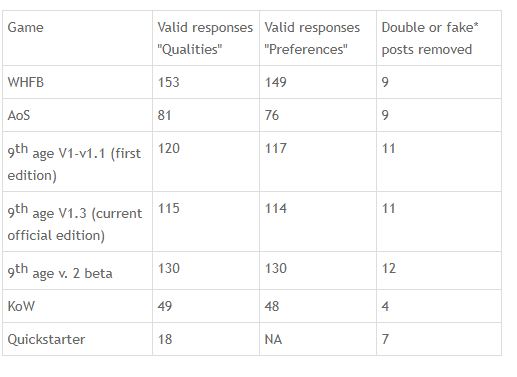The width and height of the screenshot is (517, 377).
Task: Click the NA cell for Quickstarter
Action: (273, 339)
